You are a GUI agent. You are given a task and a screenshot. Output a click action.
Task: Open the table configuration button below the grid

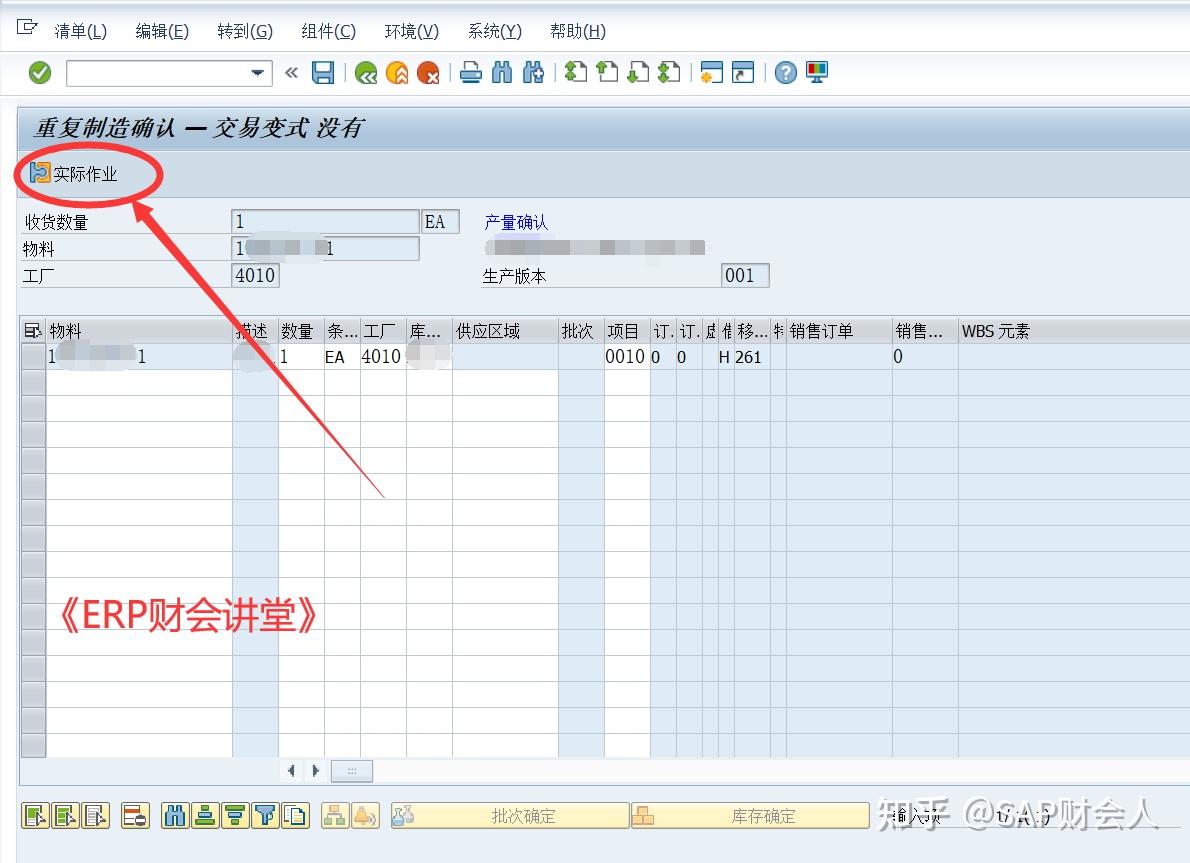pyautogui.click(x=352, y=770)
